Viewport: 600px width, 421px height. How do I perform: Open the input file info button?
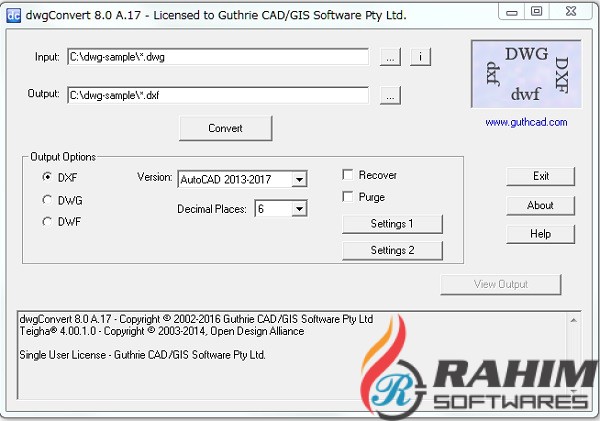point(420,57)
